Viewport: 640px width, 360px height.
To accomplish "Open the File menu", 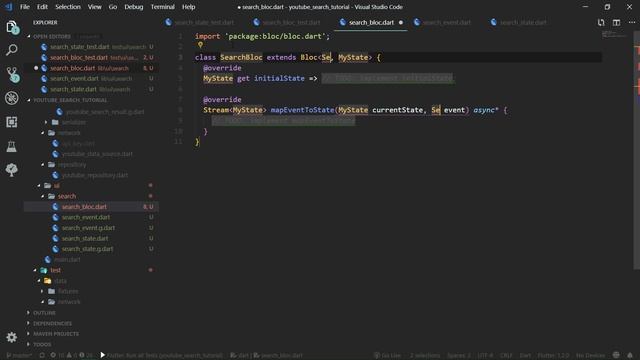I will (25, 7).
